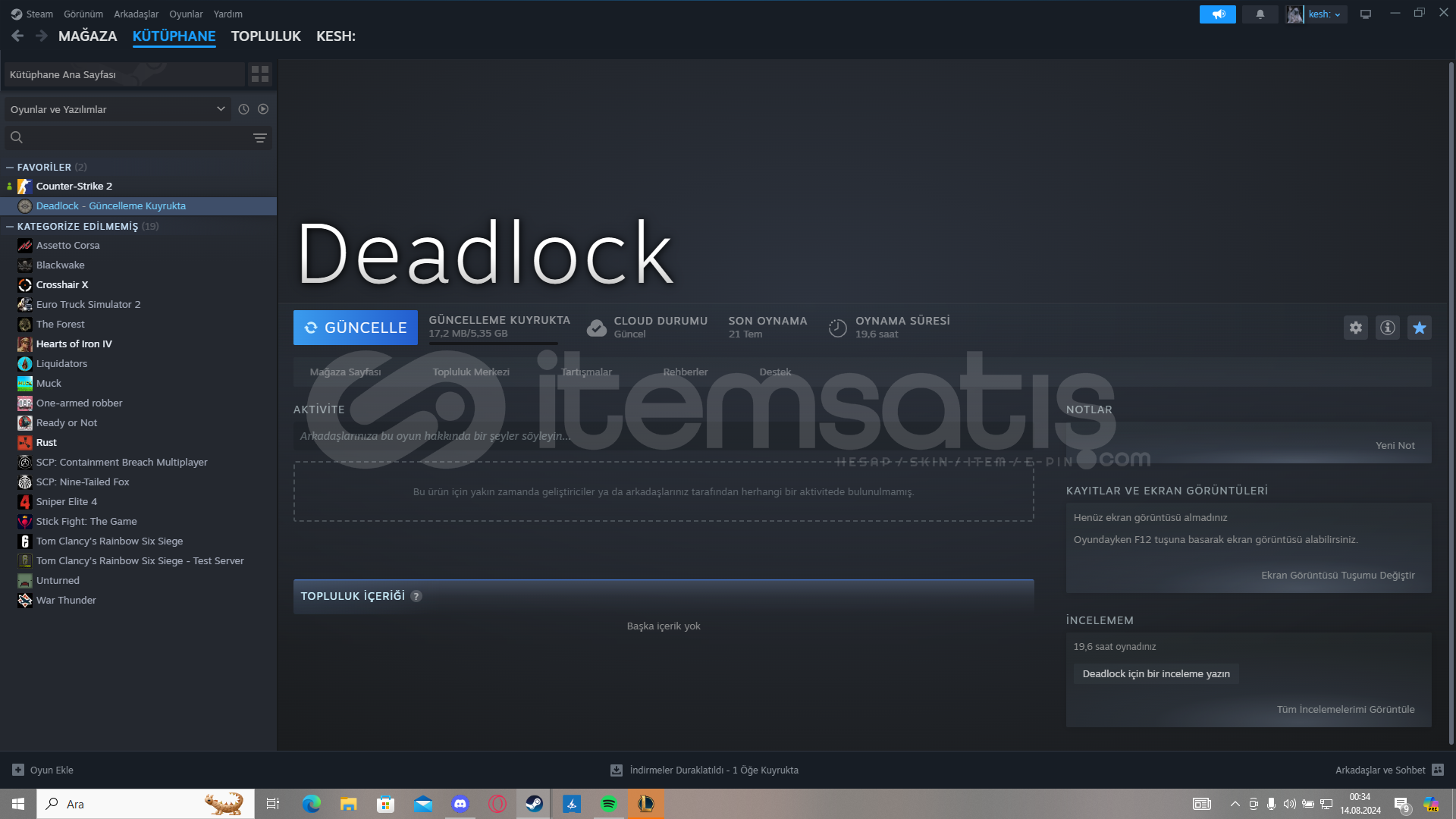This screenshot has height=819, width=1456.
Task: Select War Thunder in the library
Action: (138, 601)
